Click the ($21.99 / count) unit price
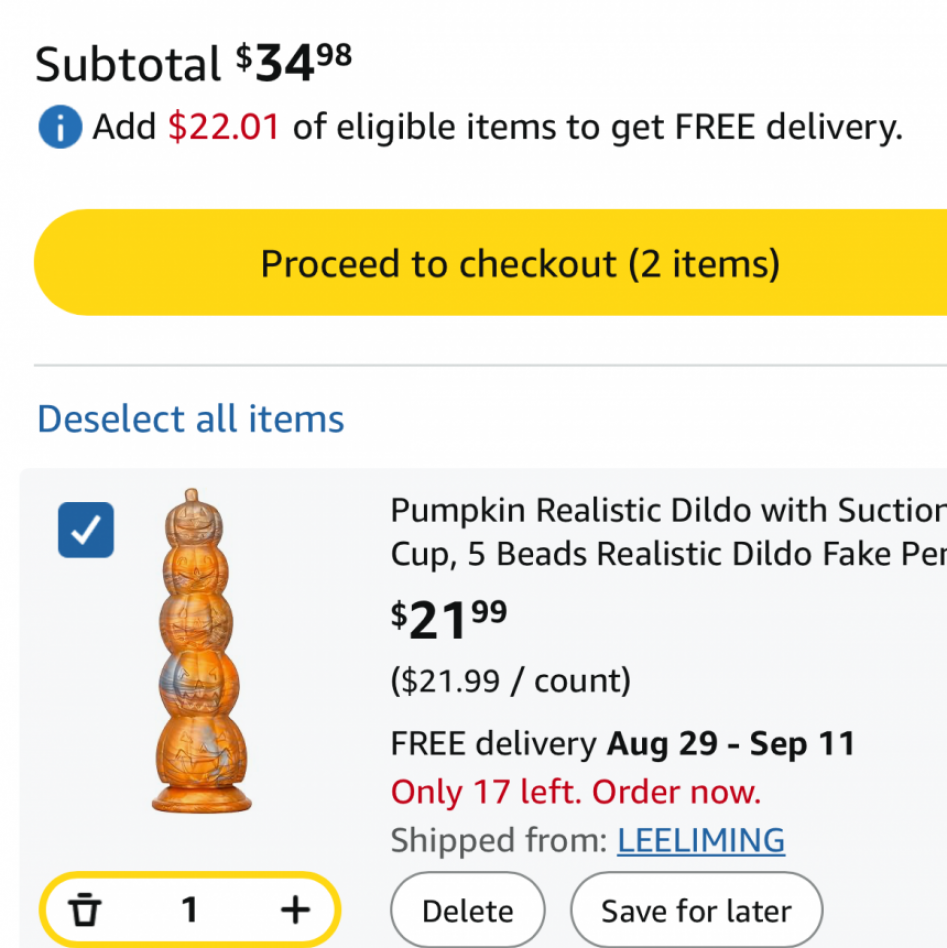947x948 pixels. (x=511, y=681)
